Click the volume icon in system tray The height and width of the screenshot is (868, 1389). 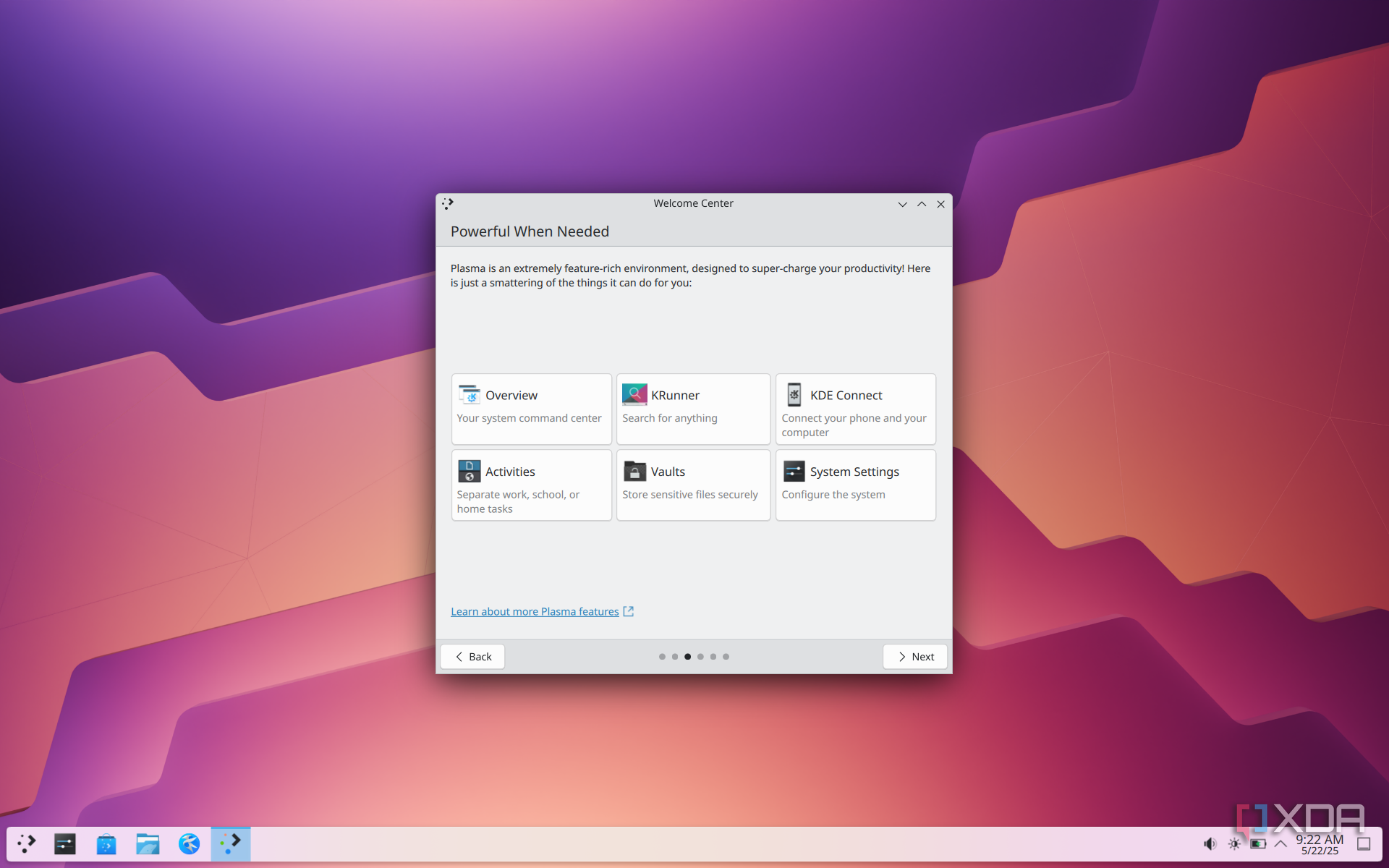coord(1210,844)
